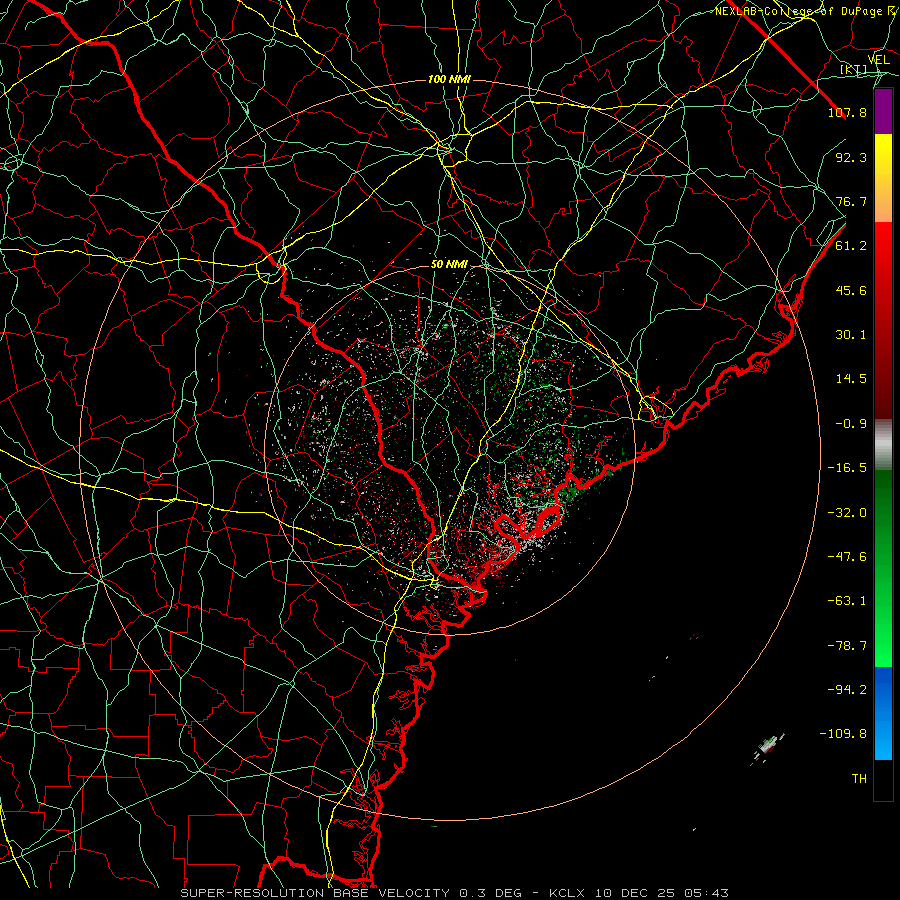900x900 pixels.
Task: Click the 45.6 scale value
Action: click(x=851, y=290)
